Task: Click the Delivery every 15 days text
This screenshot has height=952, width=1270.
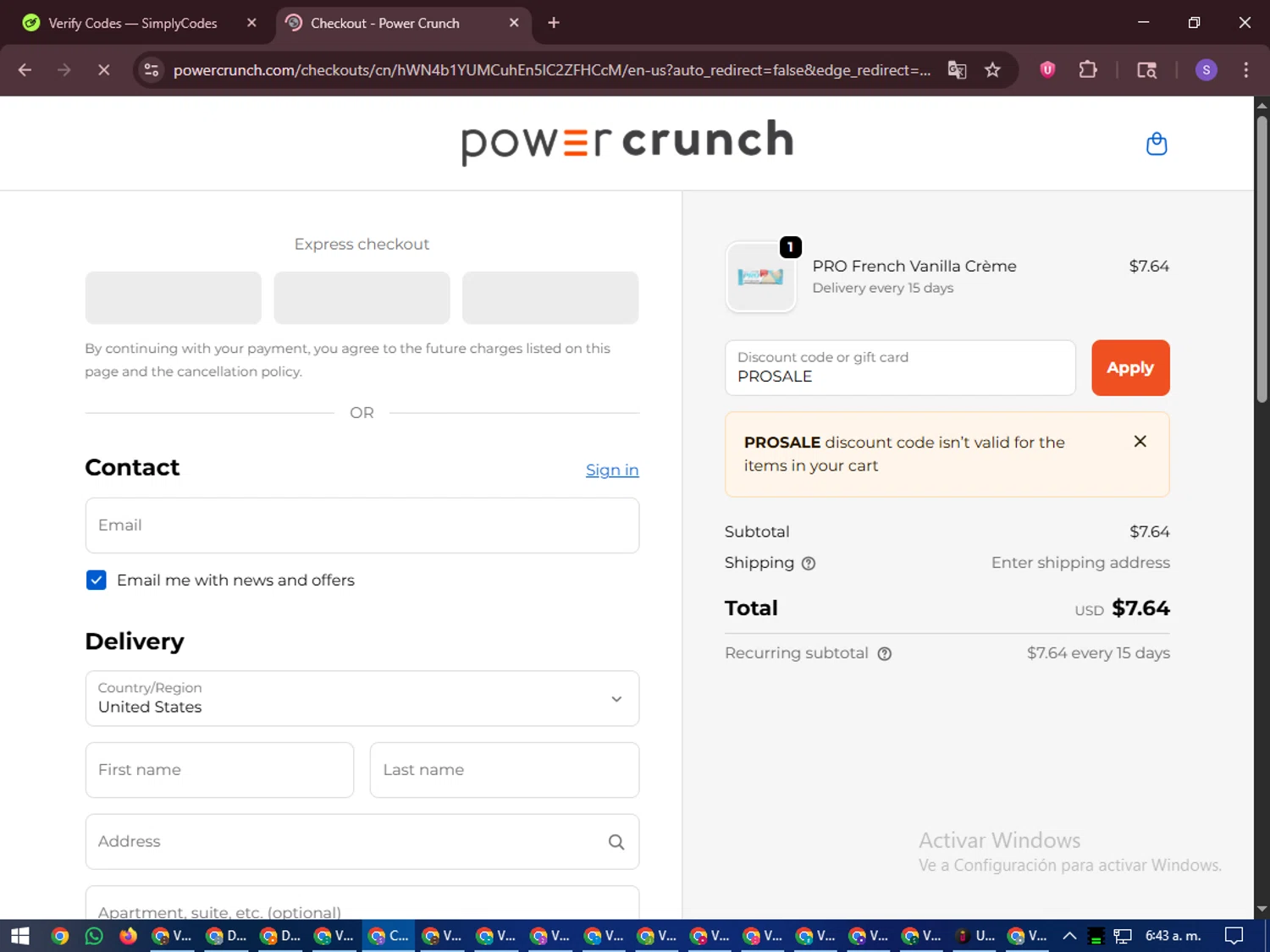Action: [883, 288]
